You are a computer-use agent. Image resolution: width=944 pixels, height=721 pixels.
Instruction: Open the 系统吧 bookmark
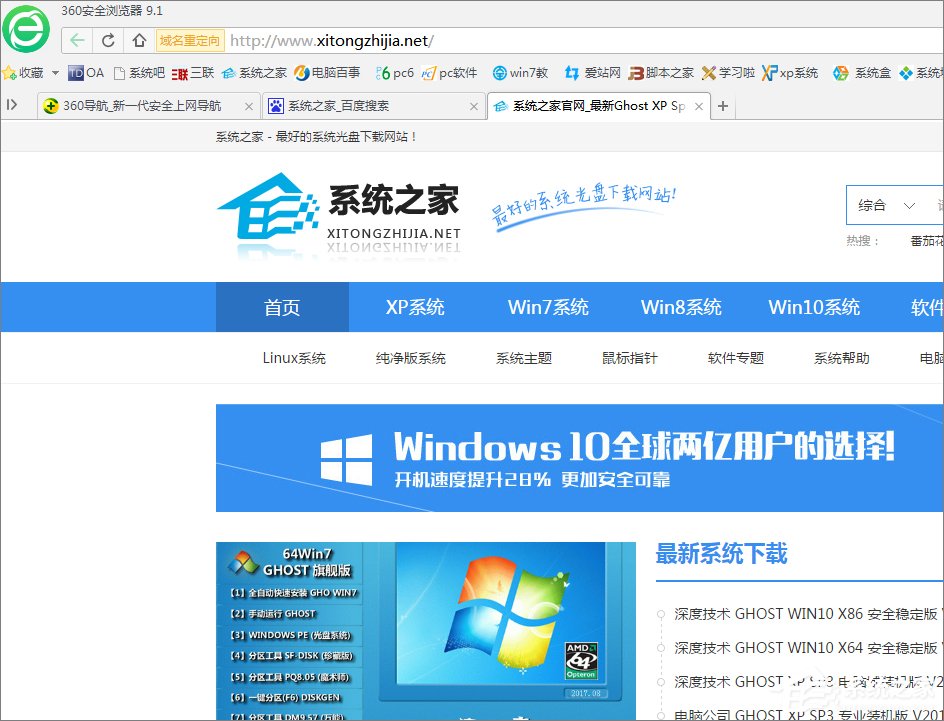139,73
